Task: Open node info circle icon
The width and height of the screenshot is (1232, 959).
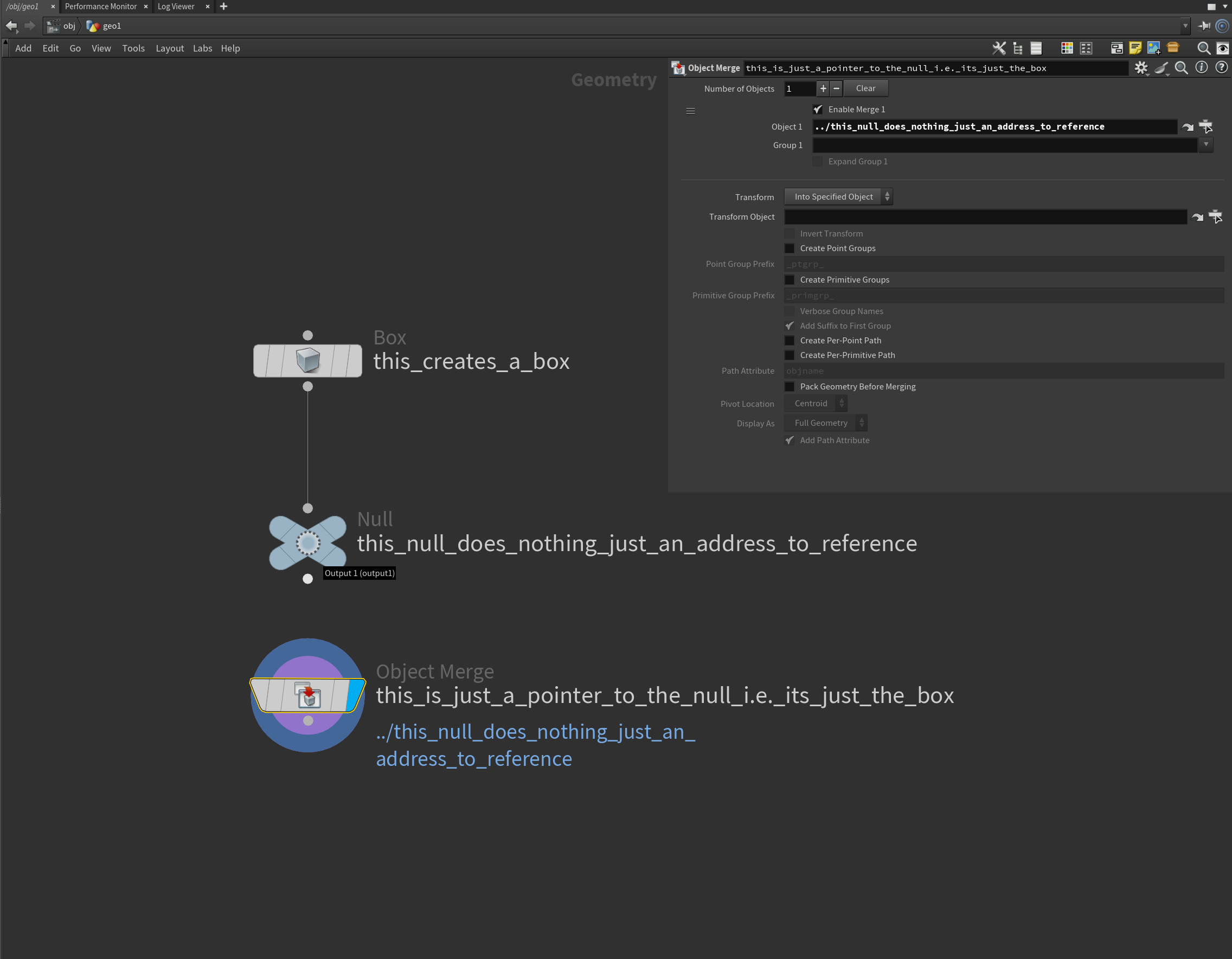Action: pyautogui.click(x=1202, y=68)
